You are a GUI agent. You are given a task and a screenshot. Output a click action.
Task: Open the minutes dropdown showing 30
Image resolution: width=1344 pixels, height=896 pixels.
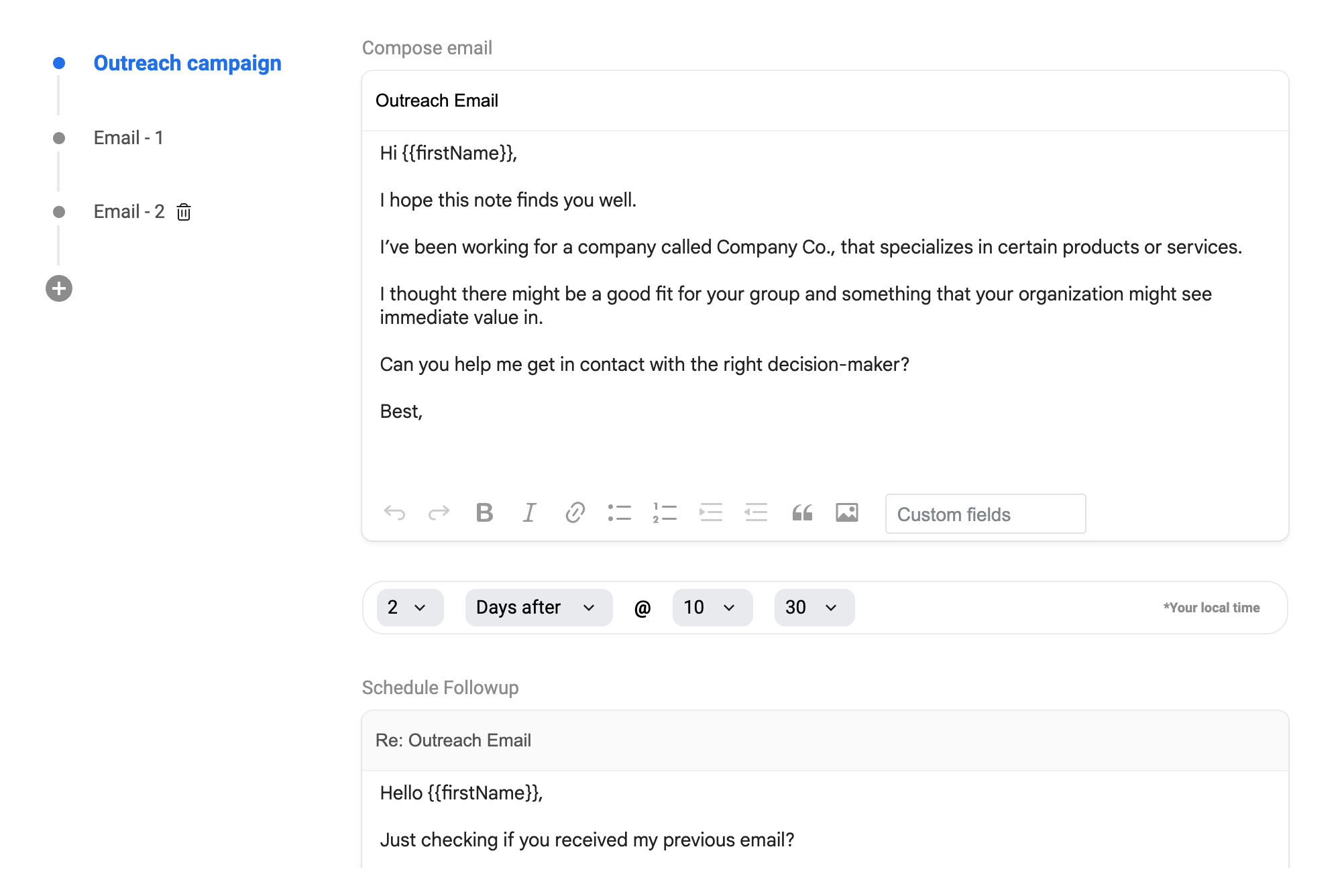814,608
